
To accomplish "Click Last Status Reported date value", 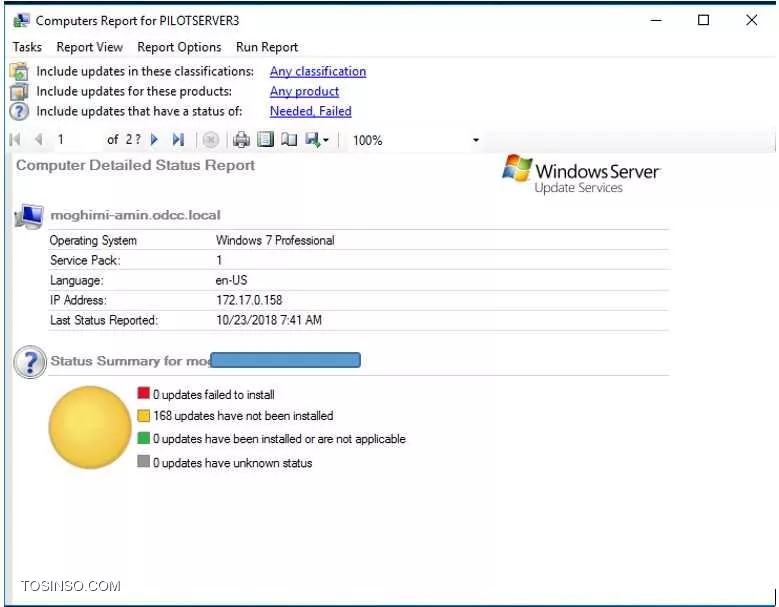I will point(269,320).
